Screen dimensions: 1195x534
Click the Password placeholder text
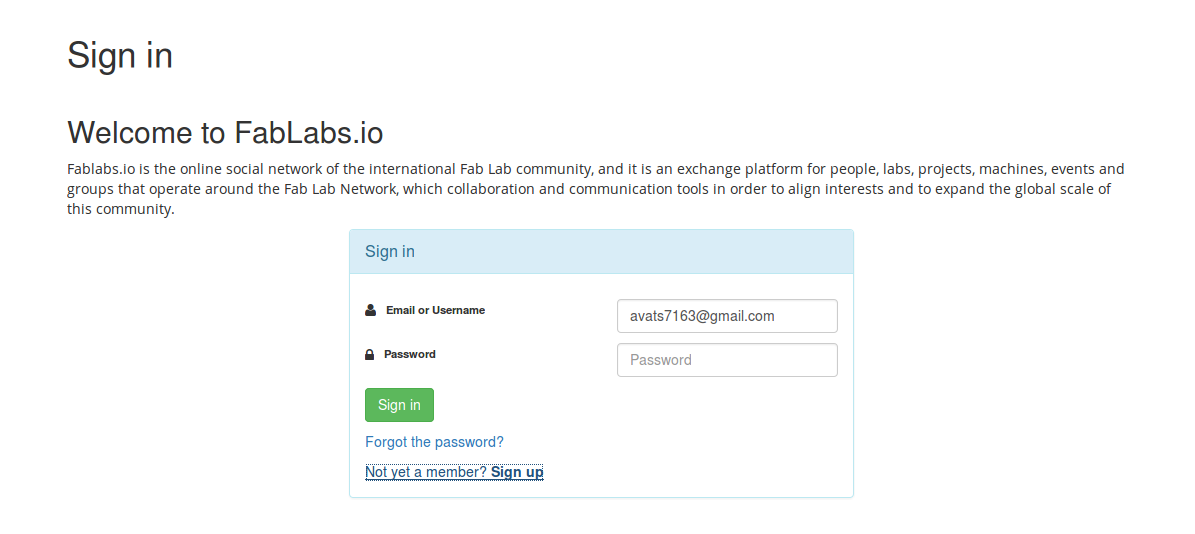click(661, 360)
